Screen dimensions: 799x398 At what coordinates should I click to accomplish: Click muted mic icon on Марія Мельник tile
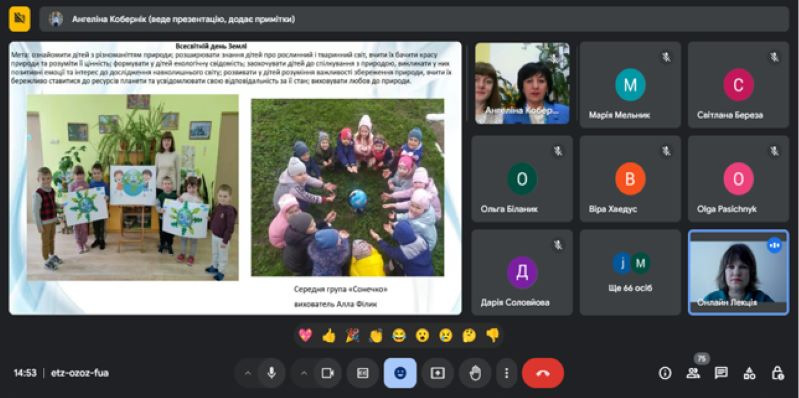pos(666,57)
